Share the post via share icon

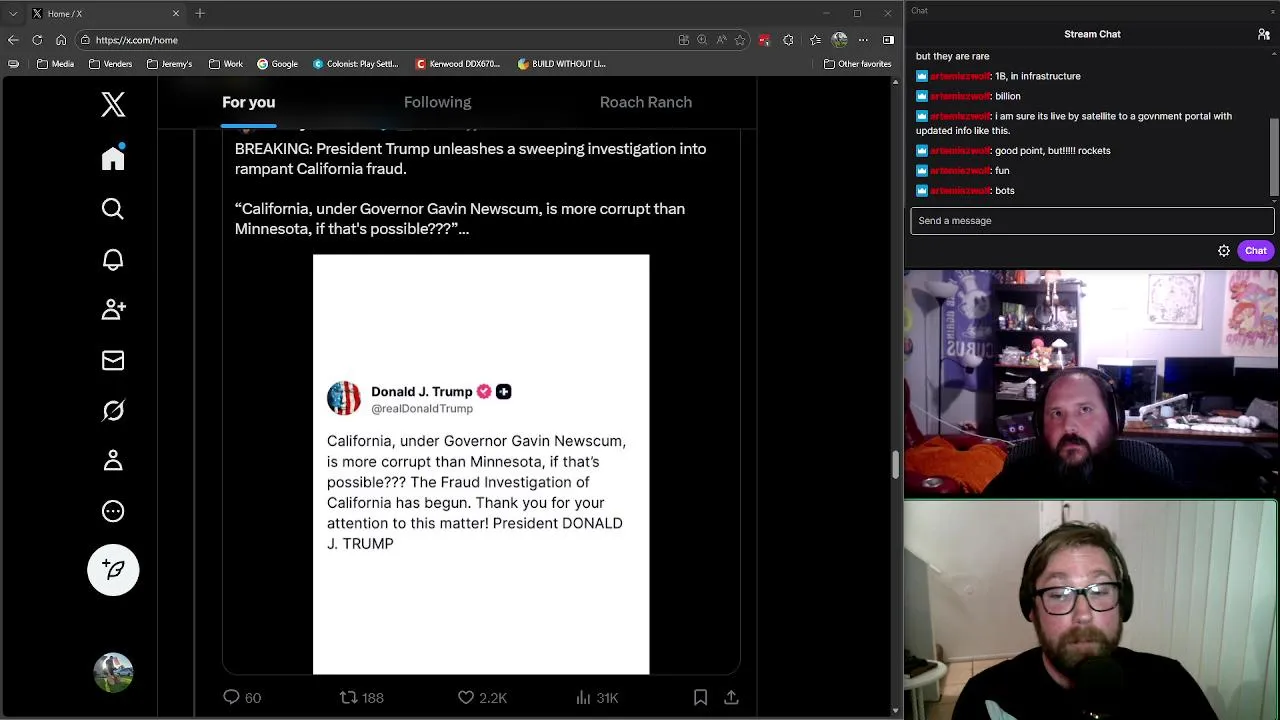pos(731,697)
